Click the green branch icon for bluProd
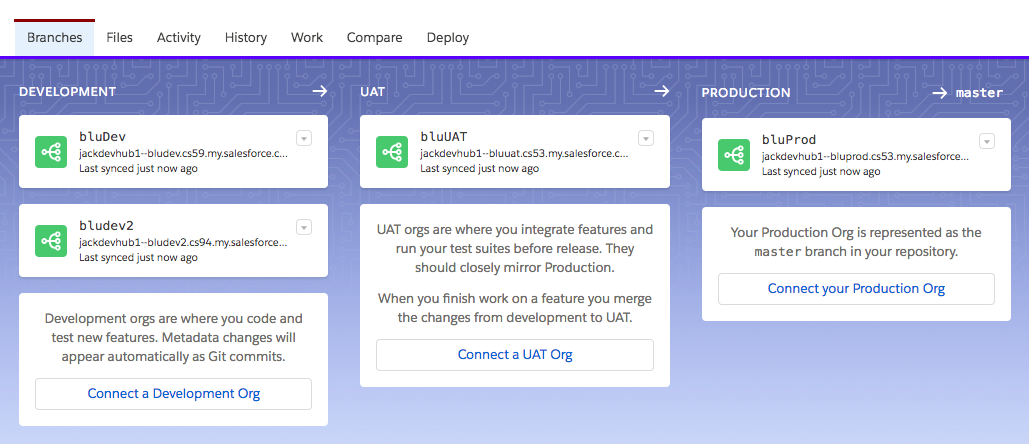Image resolution: width=1029 pixels, height=444 pixels. [734, 155]
